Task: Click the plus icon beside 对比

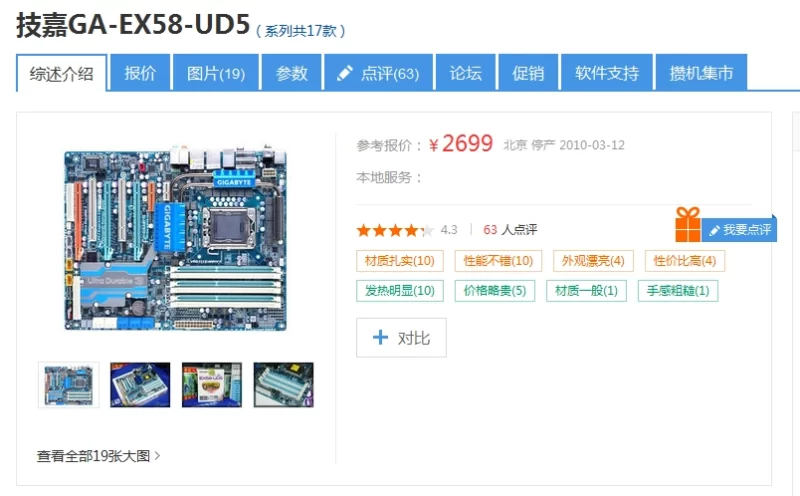Action: coord(380,337)
